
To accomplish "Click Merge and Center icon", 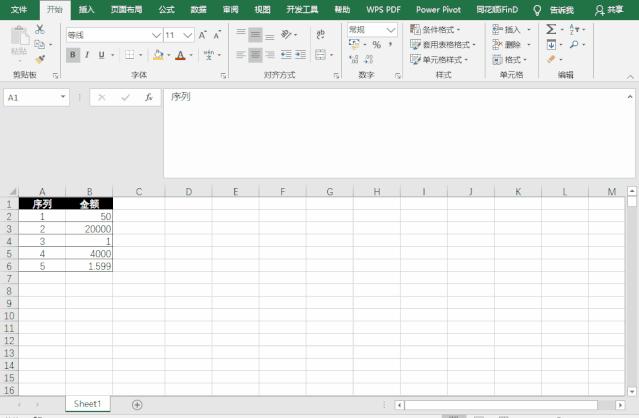I will pyautogui.click(x=321, y=55).
